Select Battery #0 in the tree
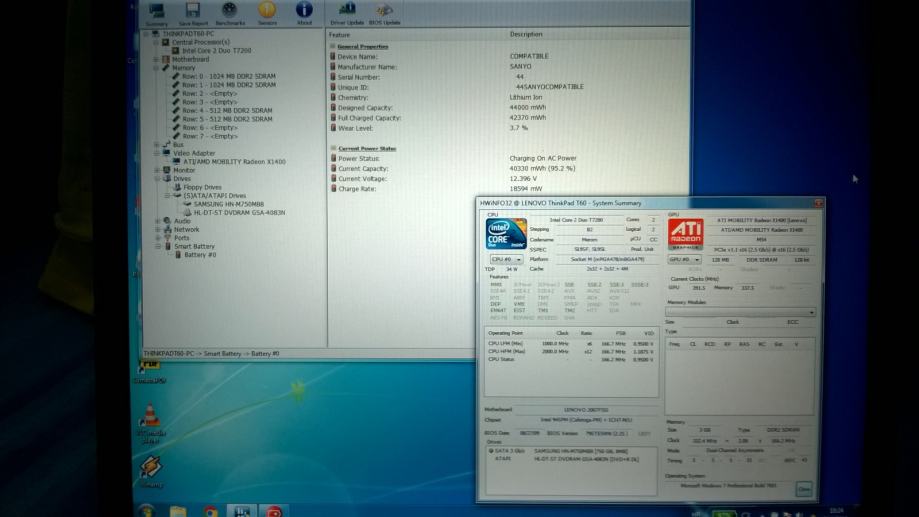Image resolution: width=919 pixels, height=517 pixels. click(200, 255)
